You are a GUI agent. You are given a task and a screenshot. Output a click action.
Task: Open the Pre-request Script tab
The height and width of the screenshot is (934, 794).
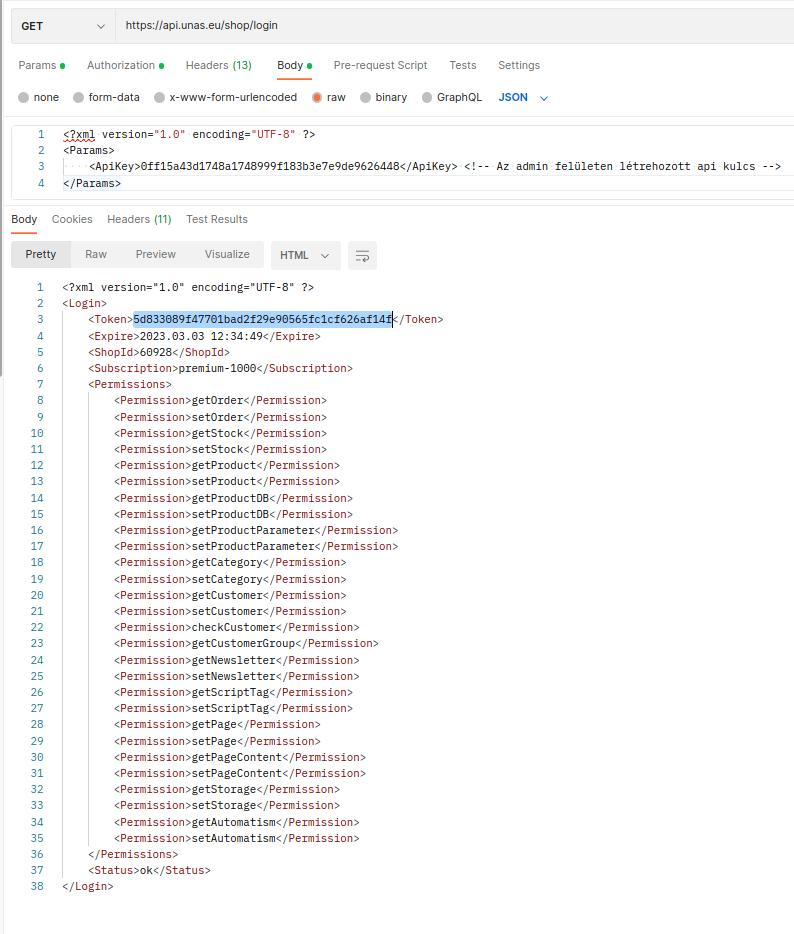[380, 66]
